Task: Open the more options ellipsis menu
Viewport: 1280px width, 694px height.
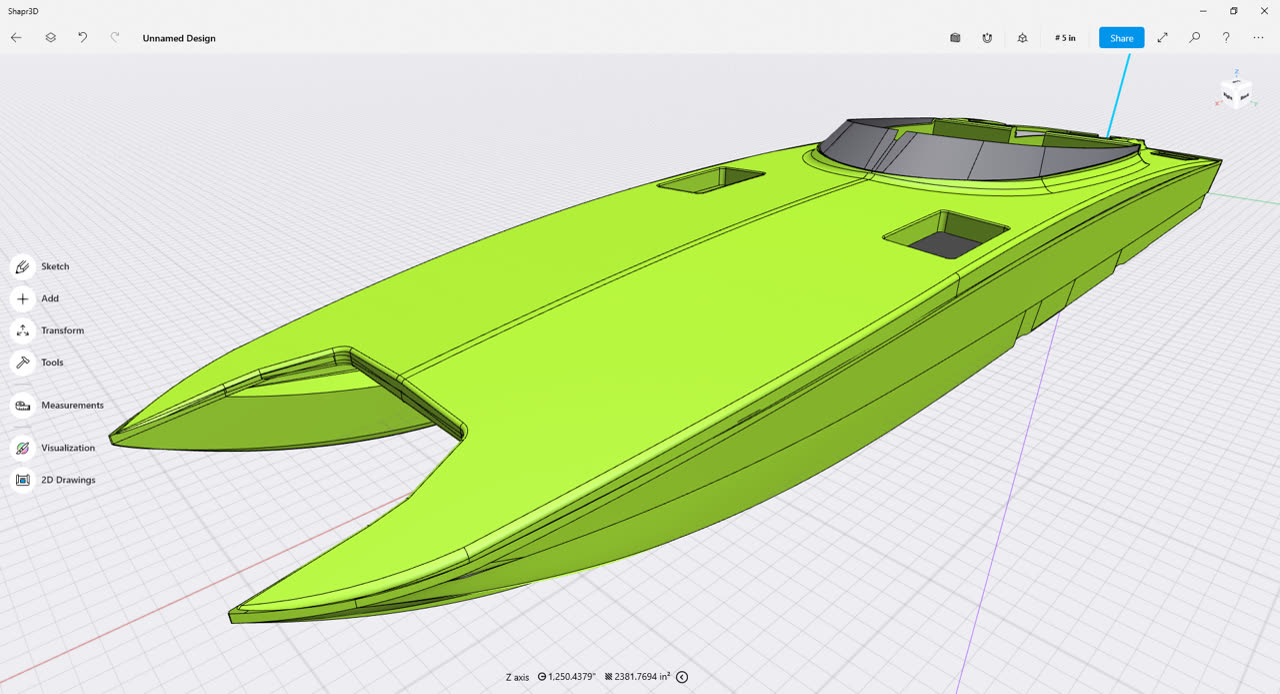Action: click(x=1258, y=37)
